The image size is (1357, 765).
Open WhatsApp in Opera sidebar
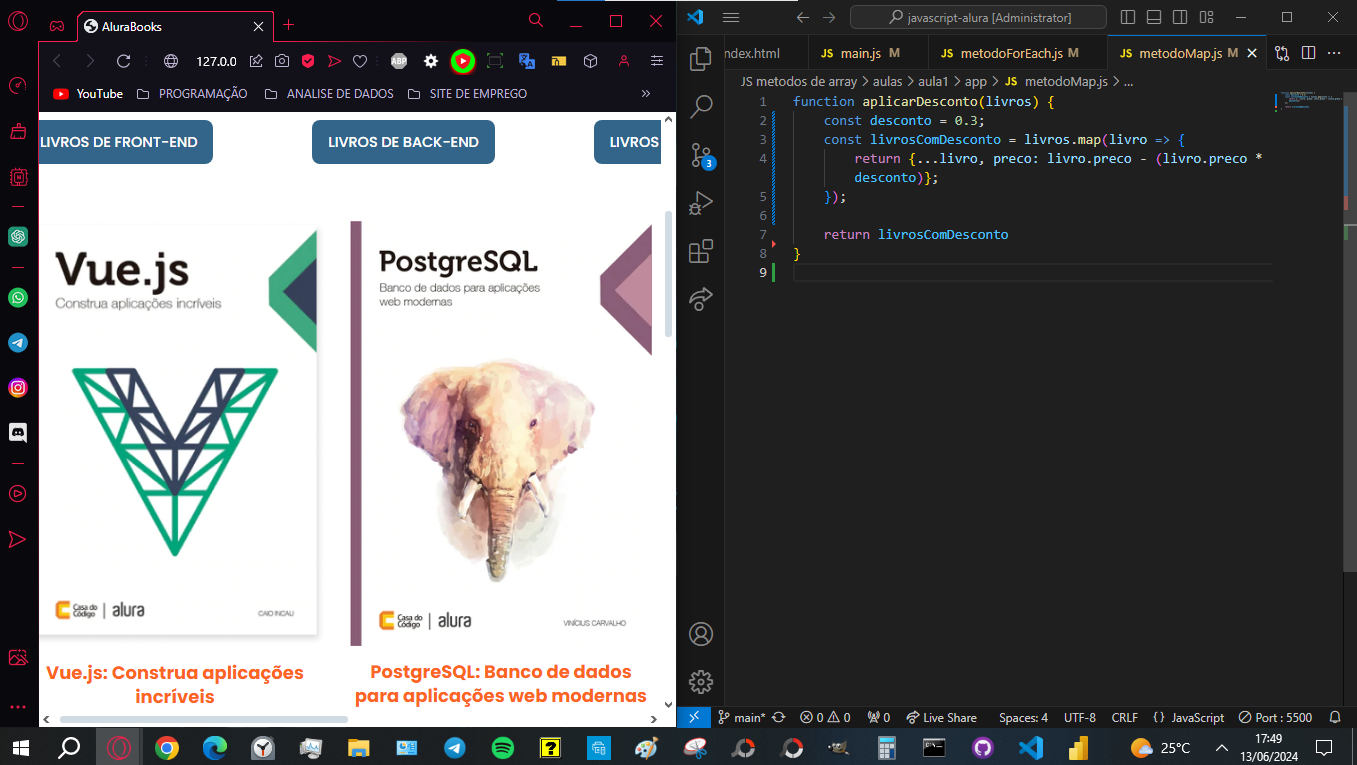[18, 297]
